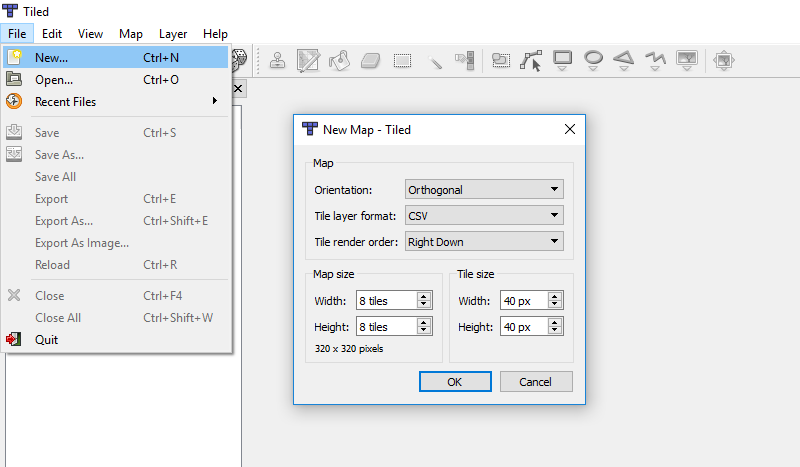
Task: Increase map width with the up arrow
Action: (423, 296)
